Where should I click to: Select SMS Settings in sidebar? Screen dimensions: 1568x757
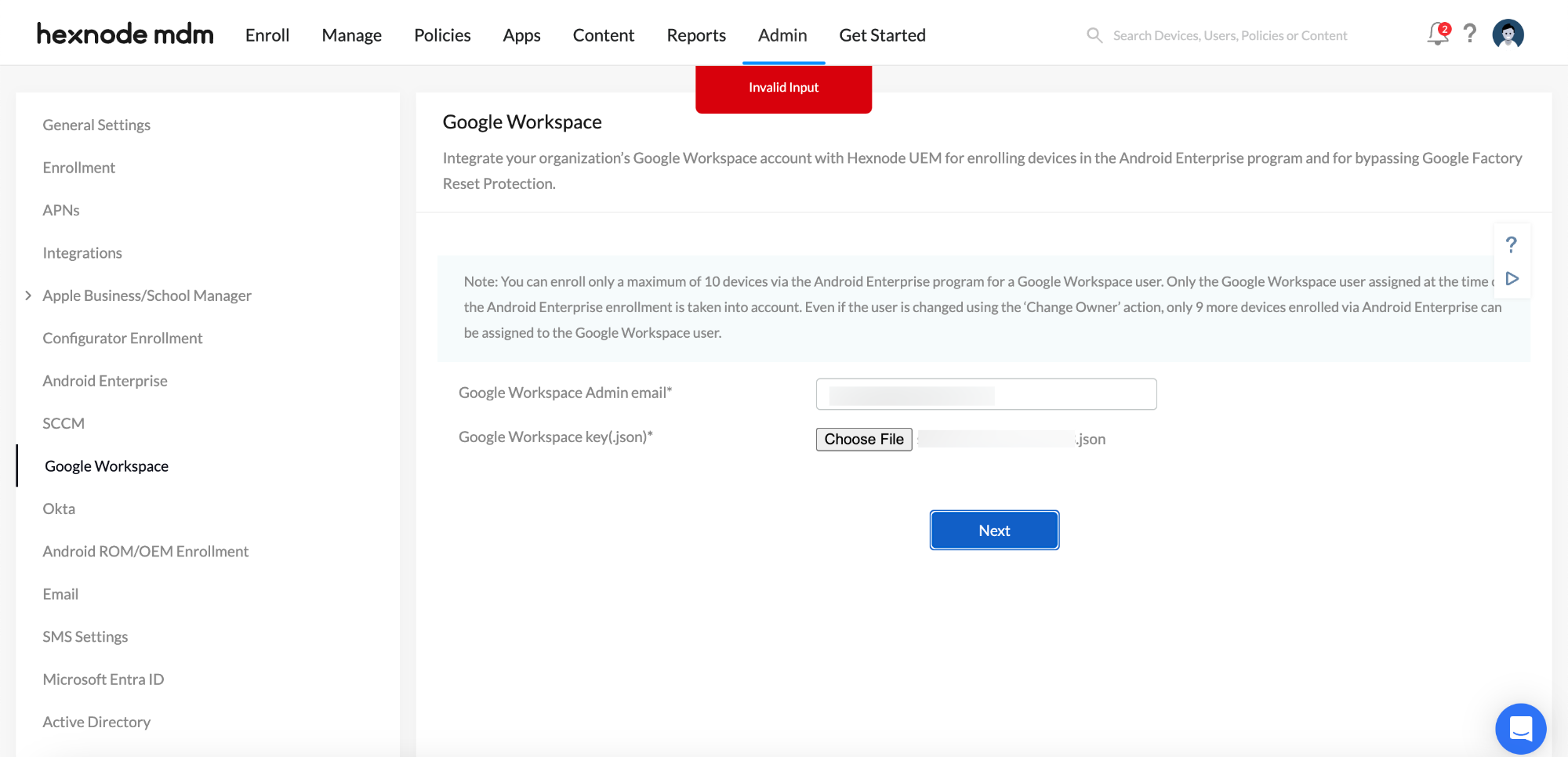[x=85, y=636]
